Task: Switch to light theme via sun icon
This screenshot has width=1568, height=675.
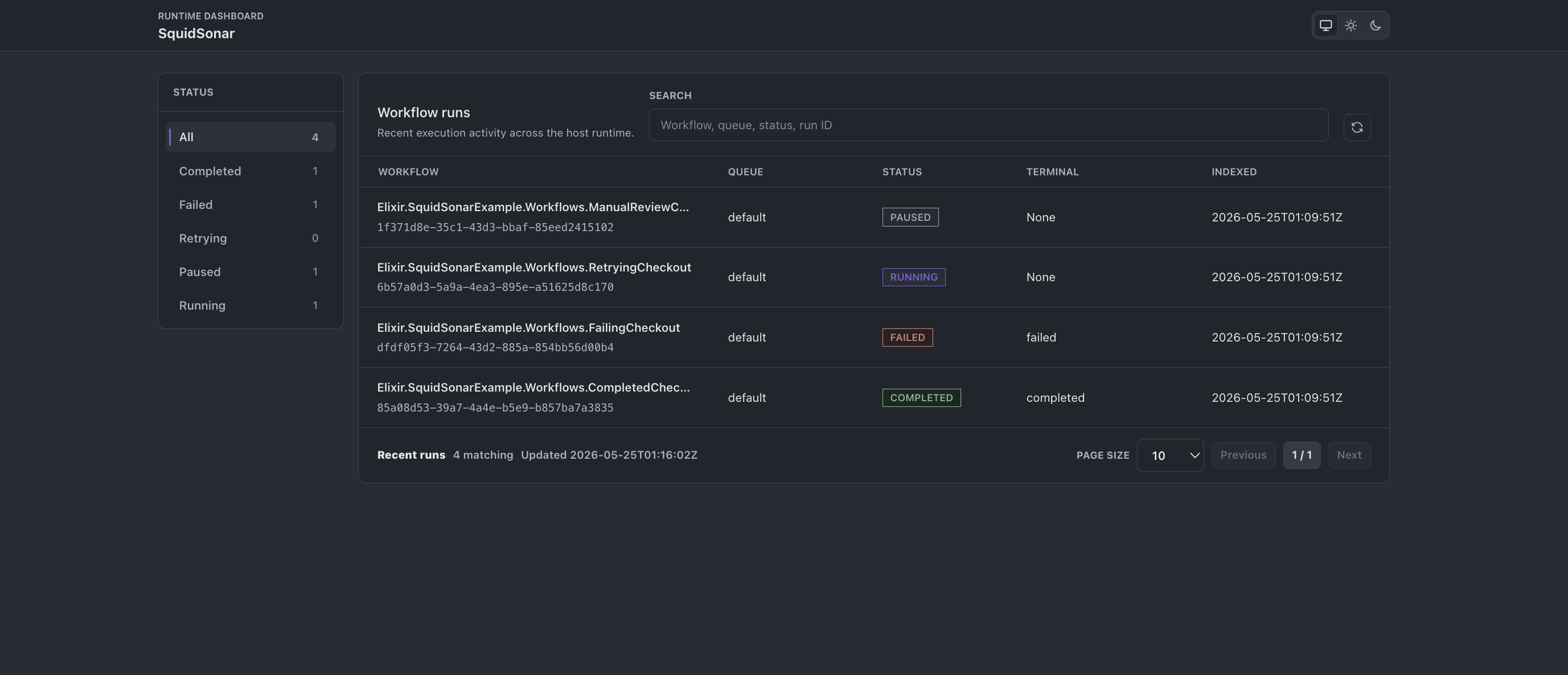Action: (1351, 25)
